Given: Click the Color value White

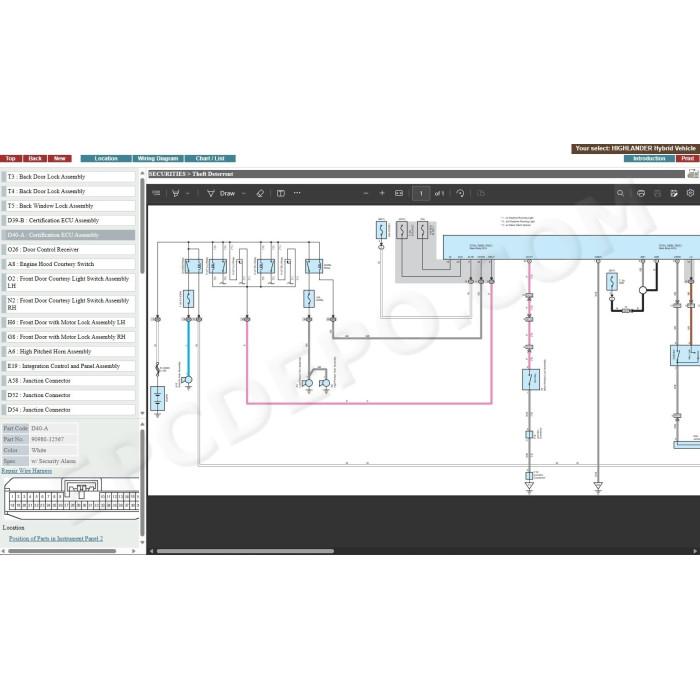Looking at the screenshot, I should tap(39, 450).
